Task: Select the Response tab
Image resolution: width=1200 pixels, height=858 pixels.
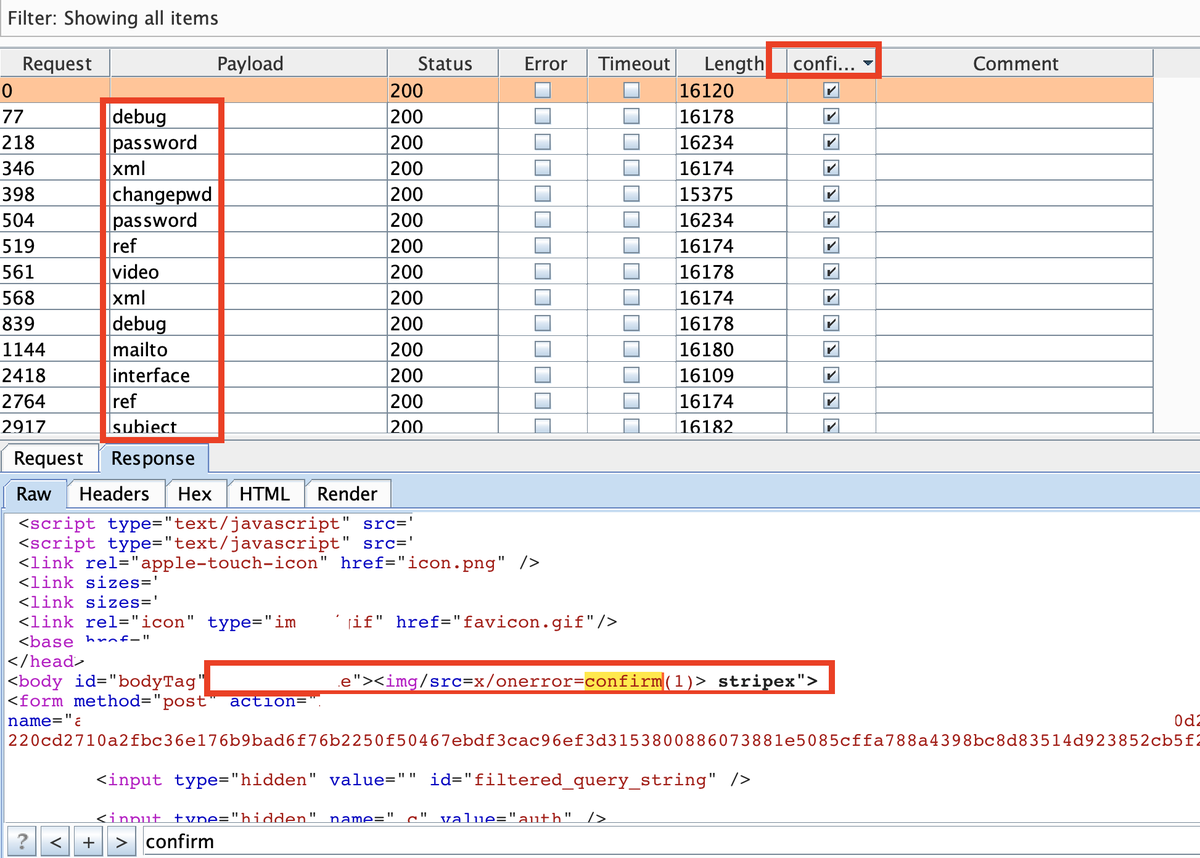Action: pyautogui.click(x=153, y=458)
